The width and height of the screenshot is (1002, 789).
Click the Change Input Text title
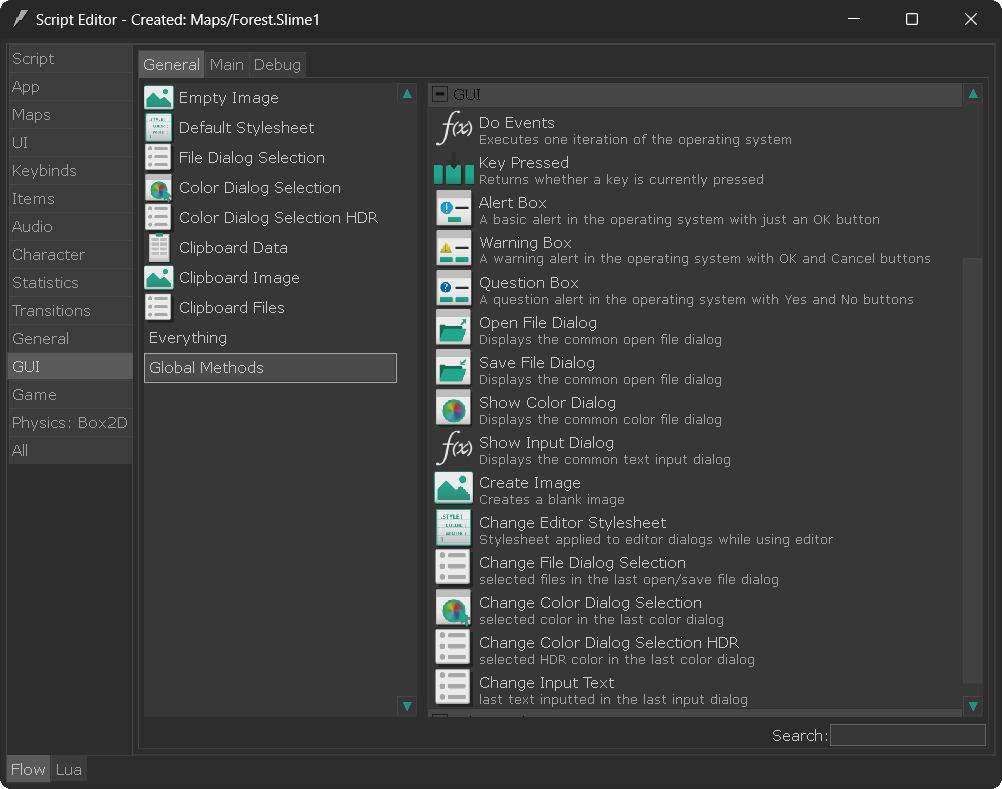pos(546,683)
